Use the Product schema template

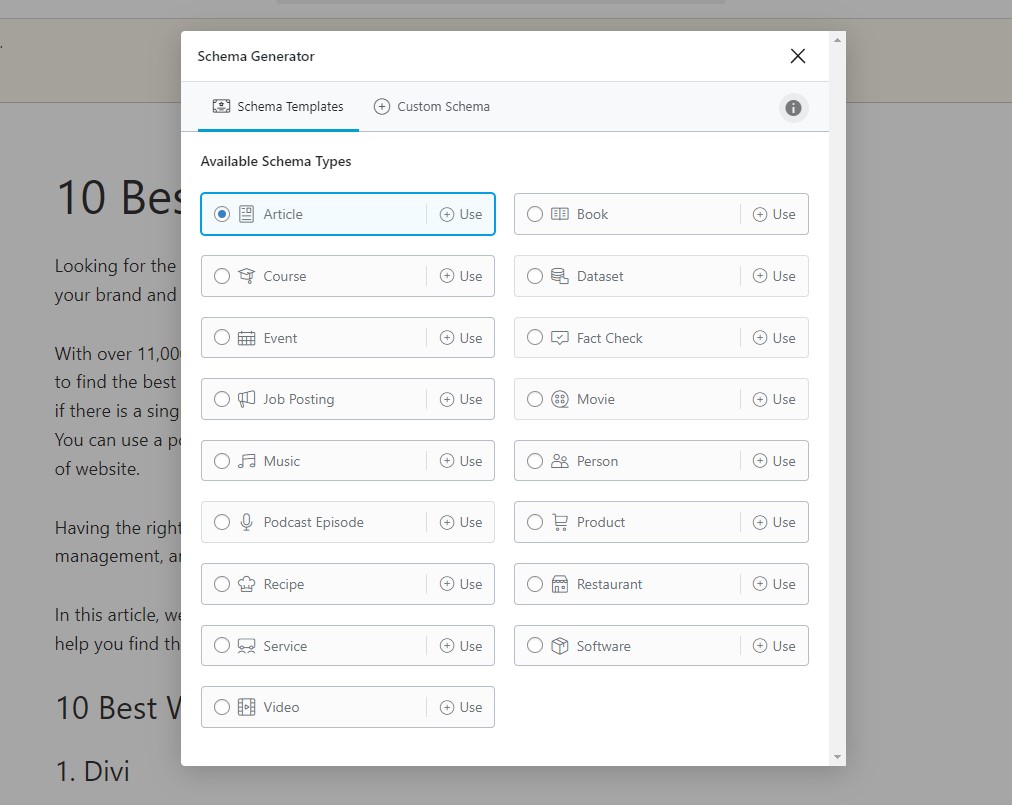pos(774,522)
